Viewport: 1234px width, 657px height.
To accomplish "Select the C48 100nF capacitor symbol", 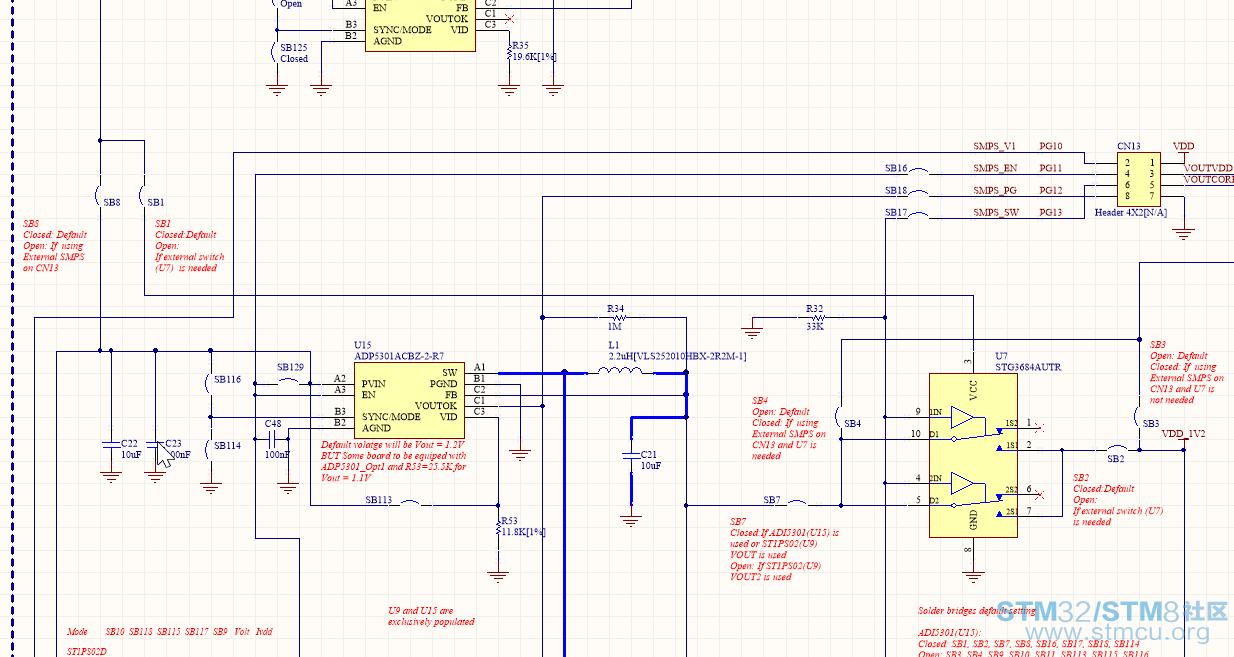I will point(273,438).
